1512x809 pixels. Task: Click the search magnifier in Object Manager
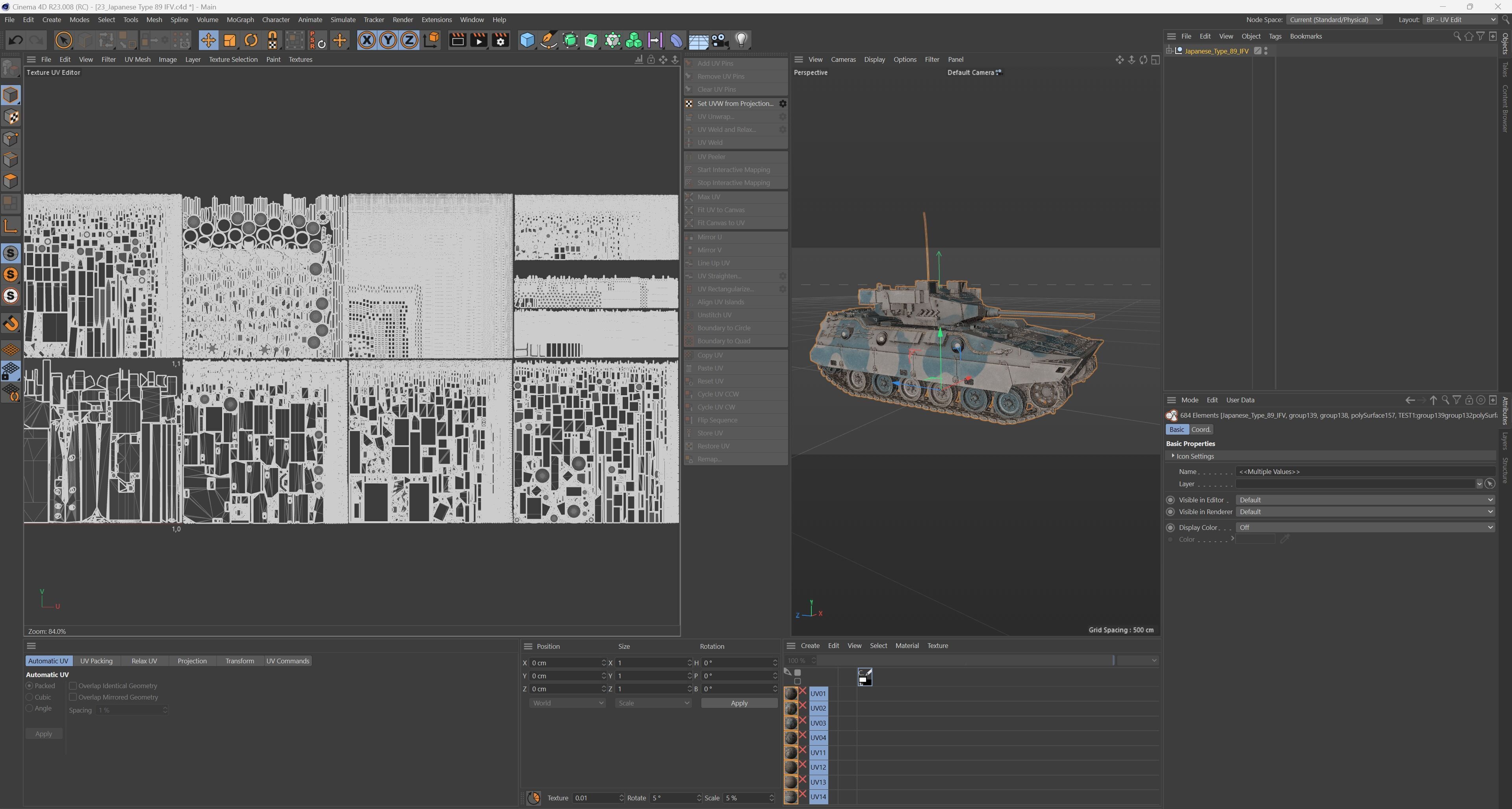1457,36
